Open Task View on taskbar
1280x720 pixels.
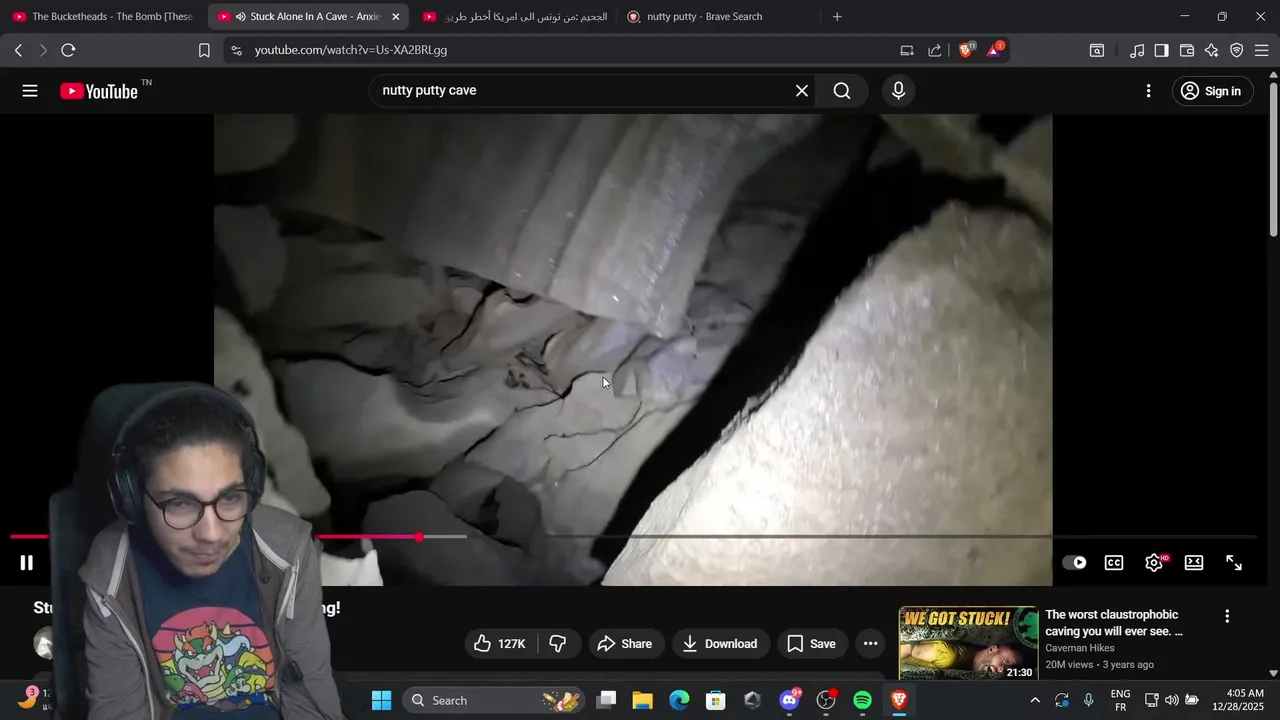click(606, 700)
